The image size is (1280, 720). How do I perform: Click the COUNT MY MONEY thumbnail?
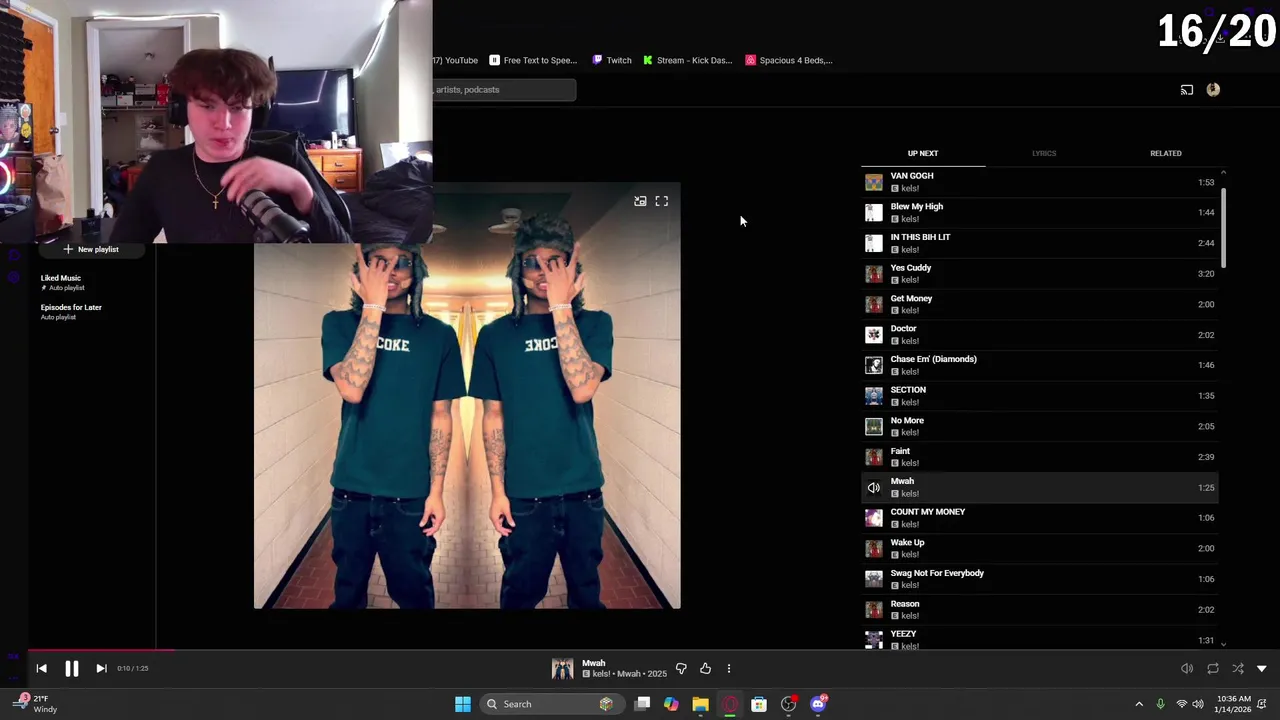(x=874, y=517)
